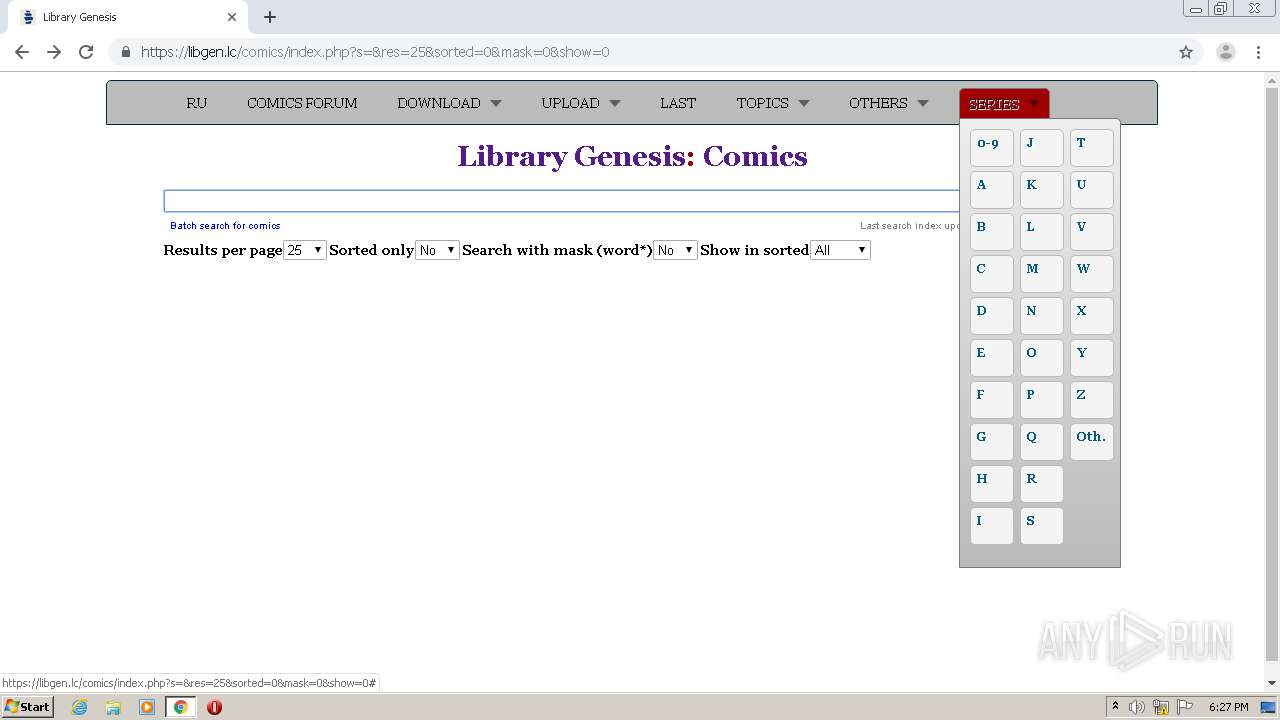The image size is (1280, 720).
Task: Open Chrome's three-dot menu
Action: [1258, 52]
